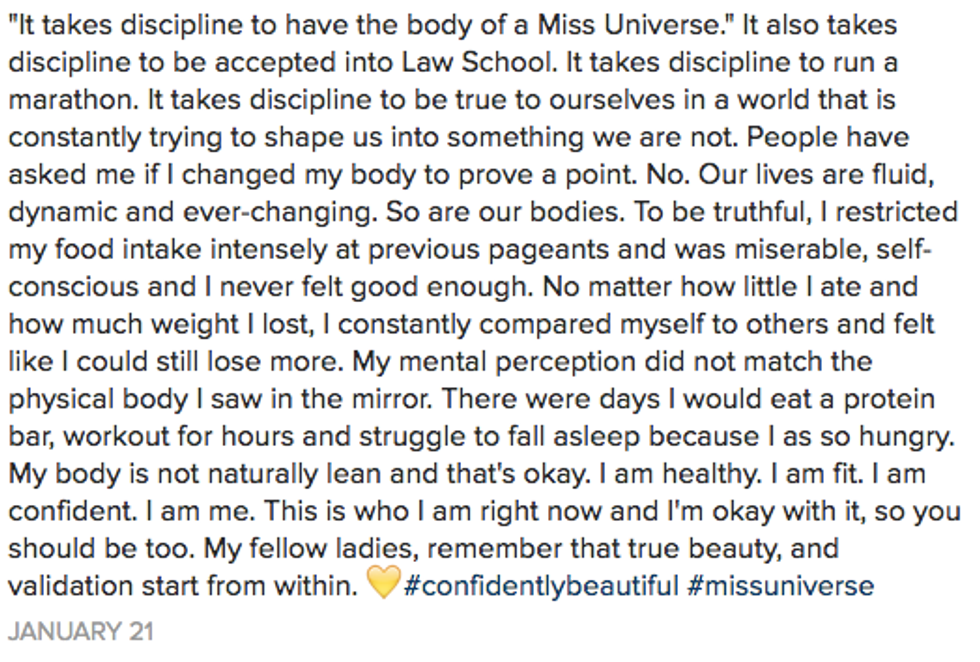The image size is (980, 662).
Task: Click the word "naturally" in the caption
Action: [x=254, y=473]
